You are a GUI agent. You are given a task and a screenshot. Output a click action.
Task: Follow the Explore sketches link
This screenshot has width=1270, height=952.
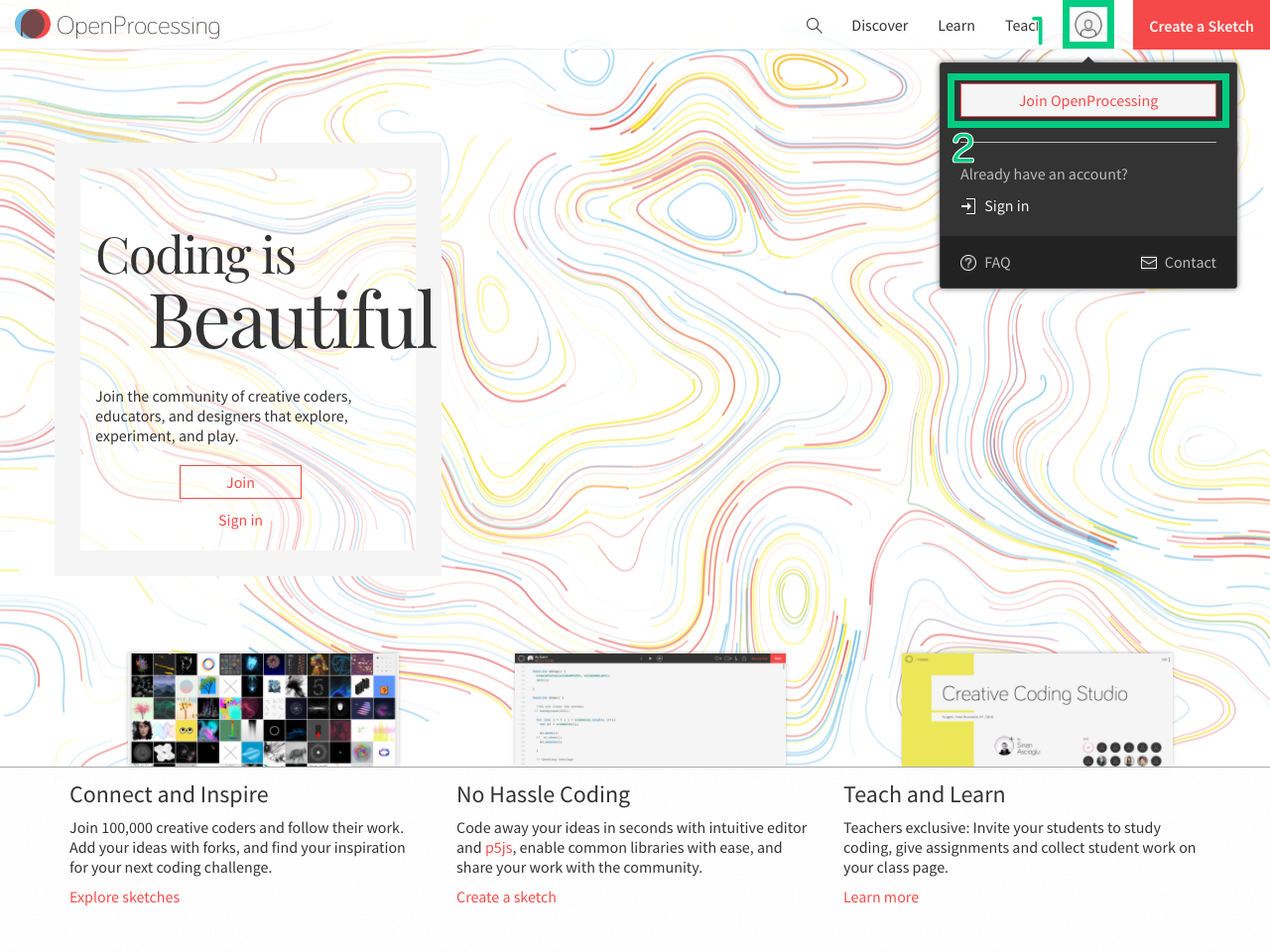pos(124,897)
